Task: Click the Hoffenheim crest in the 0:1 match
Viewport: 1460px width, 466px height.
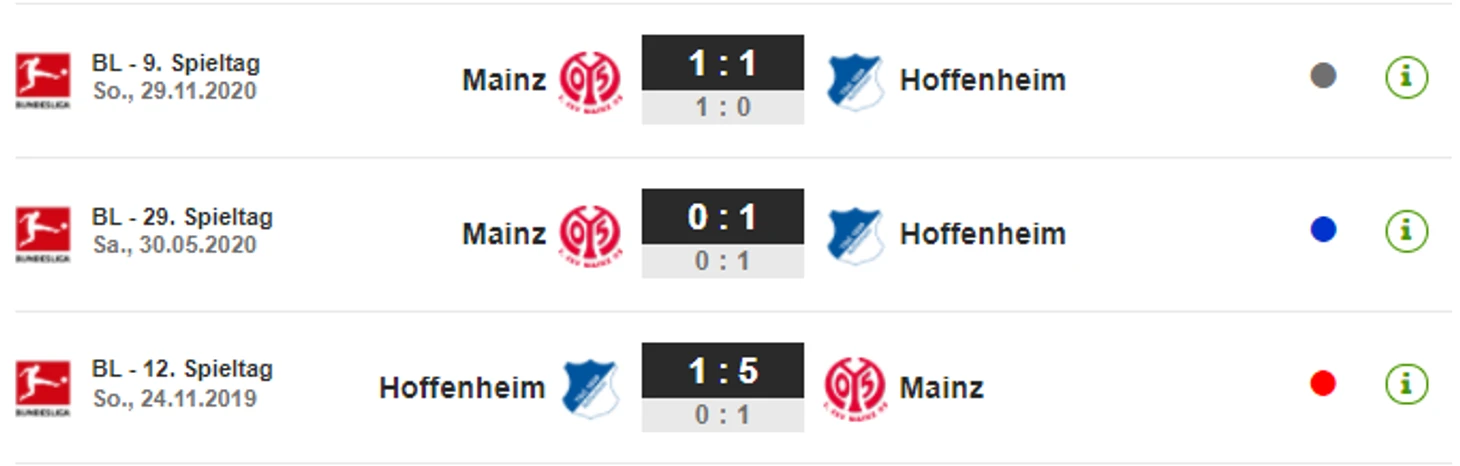Action: 855,235
